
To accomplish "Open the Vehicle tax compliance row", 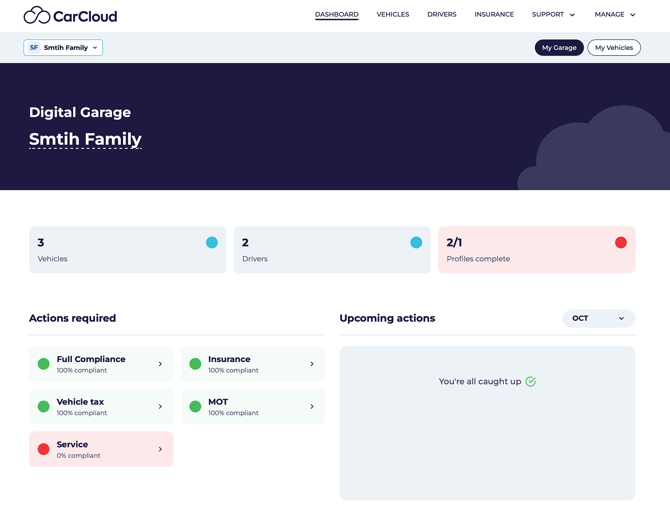I will pyautogui.click(x=101, y=407).
